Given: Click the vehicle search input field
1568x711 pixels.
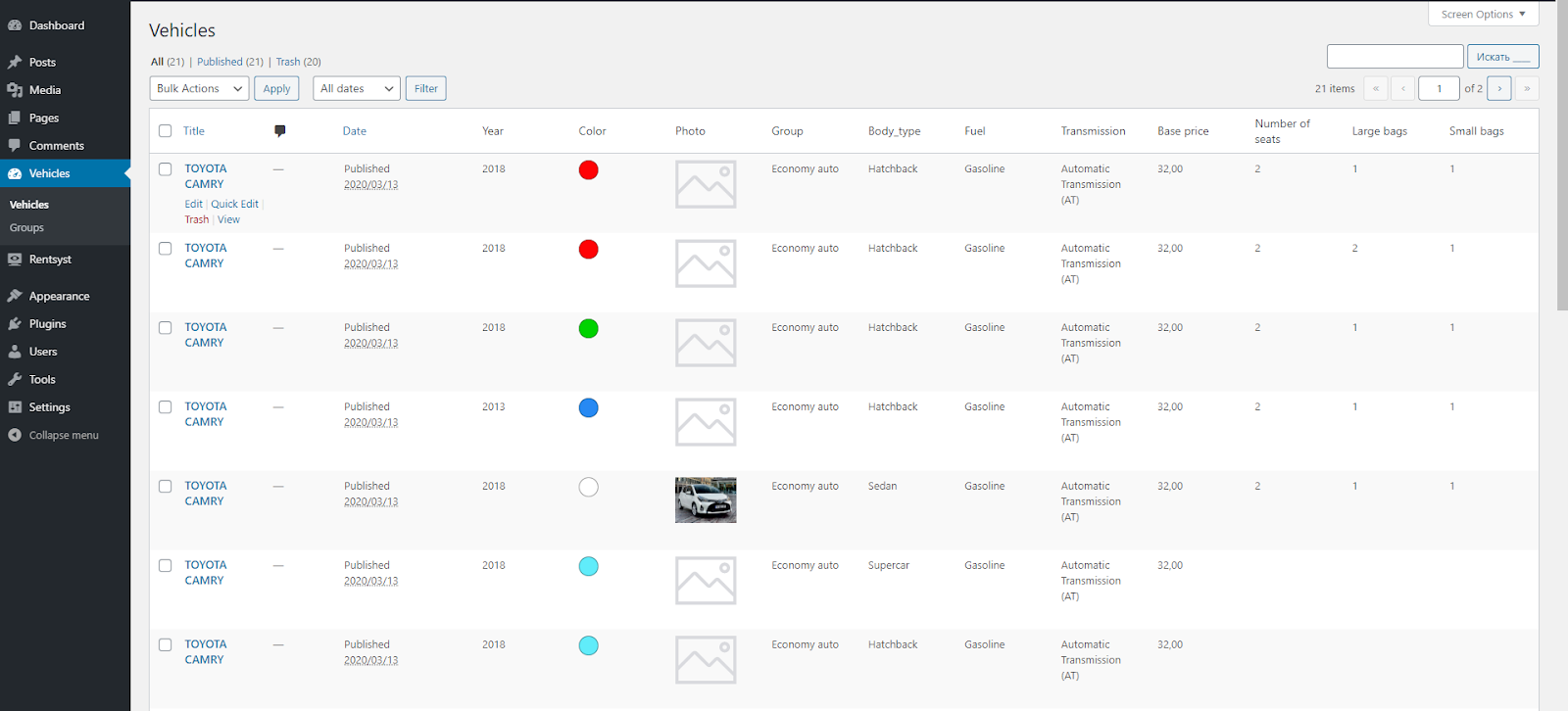Looking at the screenshot, I should [x=1396, y=57].
